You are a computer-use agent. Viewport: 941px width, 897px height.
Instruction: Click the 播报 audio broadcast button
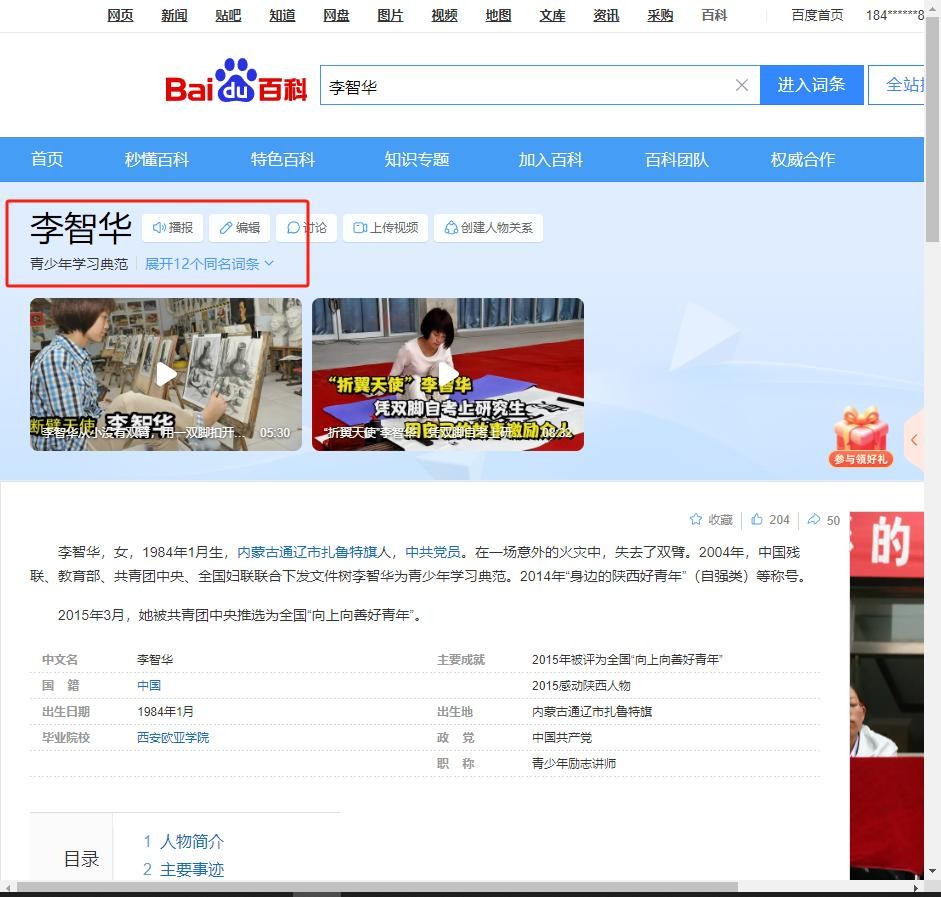[x=172, y=228]
